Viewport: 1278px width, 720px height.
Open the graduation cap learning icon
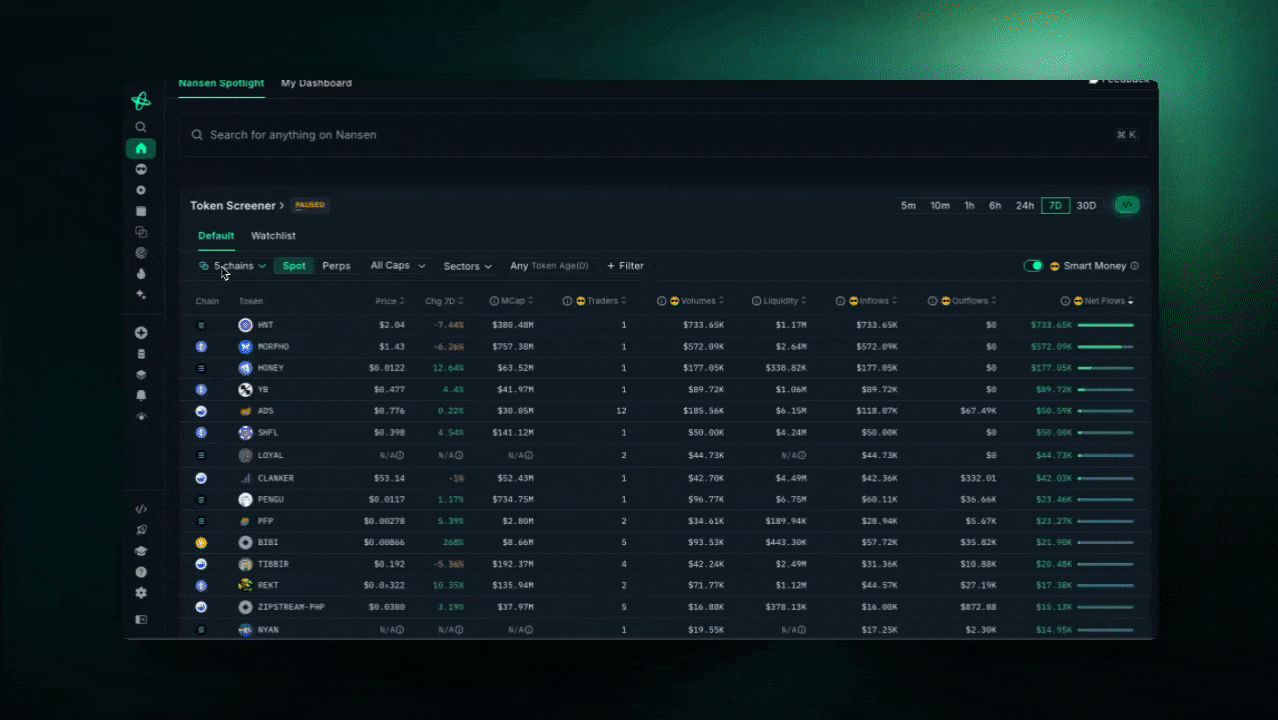(x=141, y=551)
